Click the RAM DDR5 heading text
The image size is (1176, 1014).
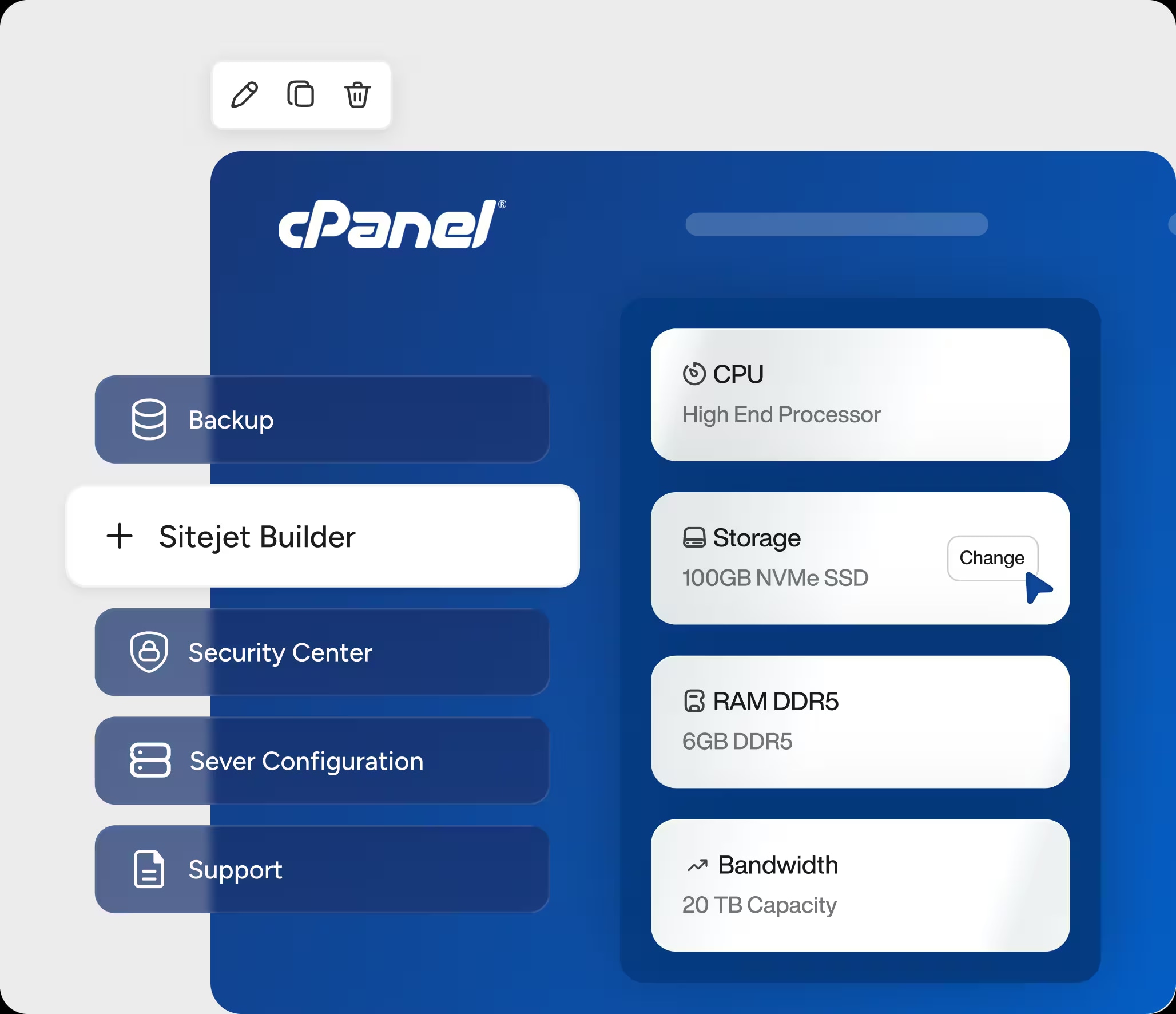(776, 702)
